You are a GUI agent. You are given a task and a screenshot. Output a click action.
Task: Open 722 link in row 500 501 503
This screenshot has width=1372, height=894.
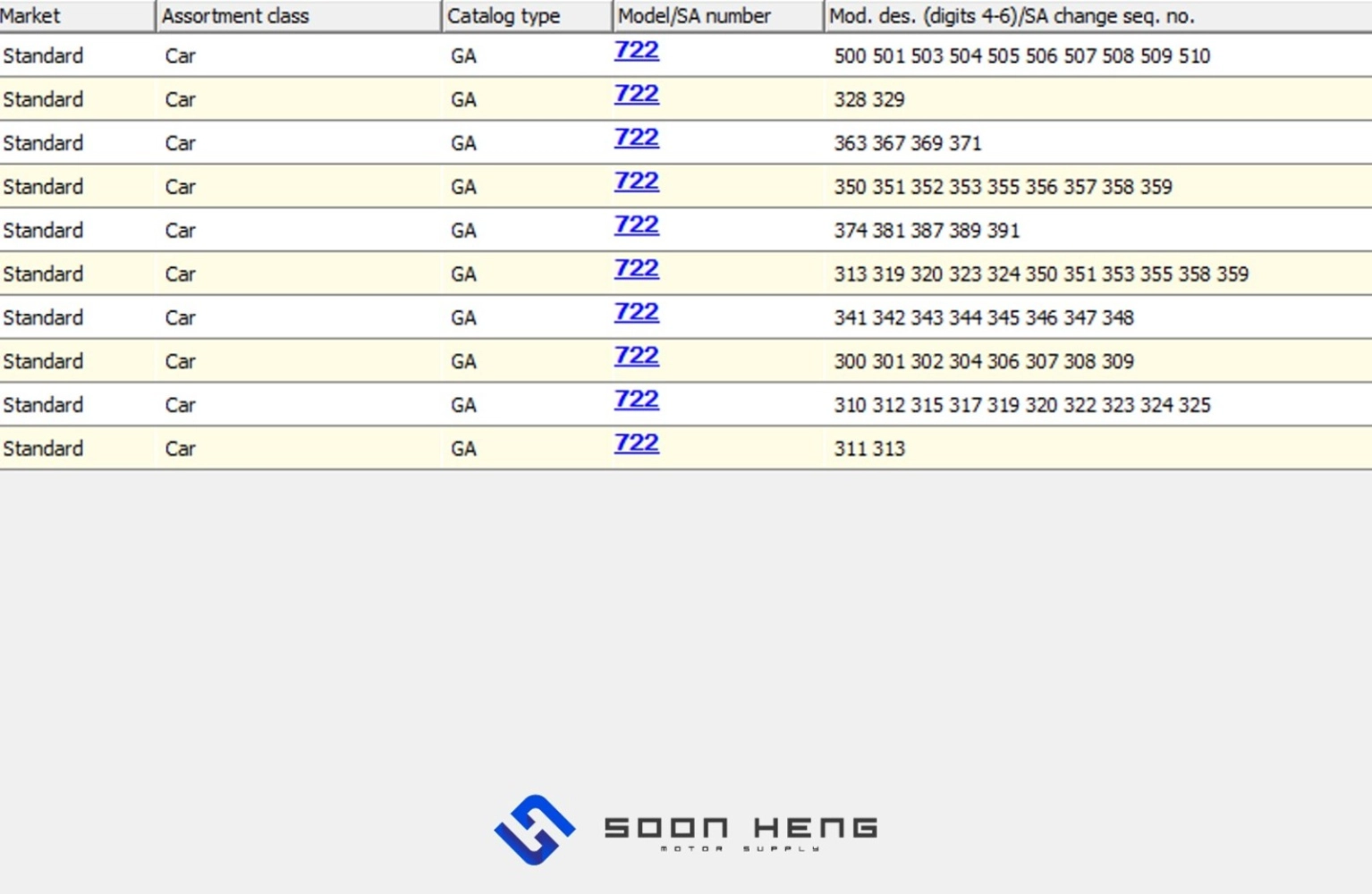click(x=636, y=50)
